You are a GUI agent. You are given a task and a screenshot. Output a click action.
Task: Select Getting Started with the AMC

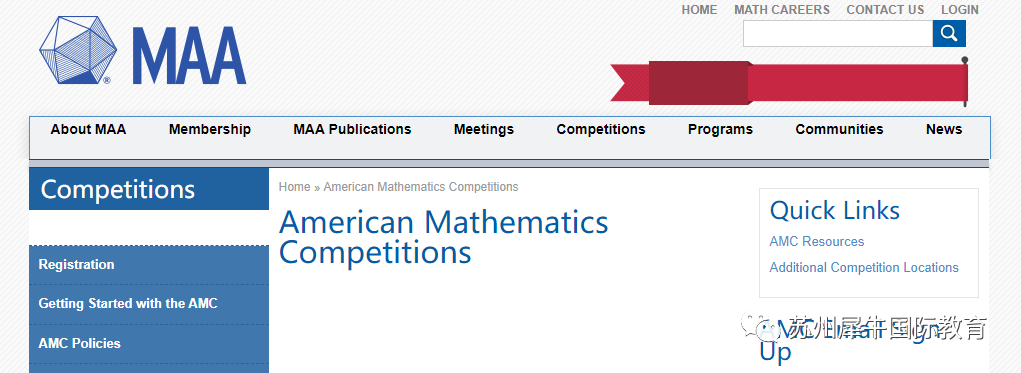pos(149,304)
